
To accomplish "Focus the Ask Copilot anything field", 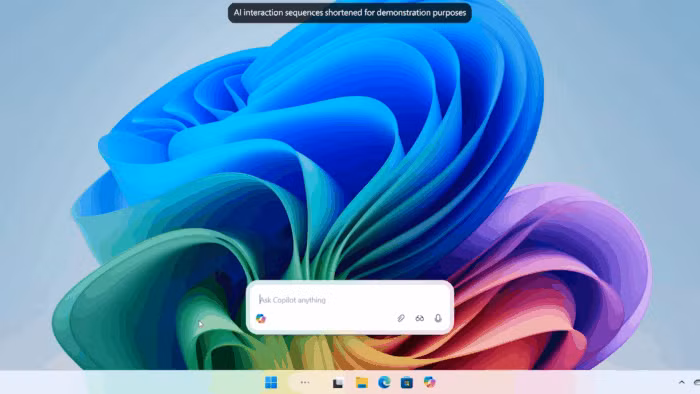I will (350, 300).
